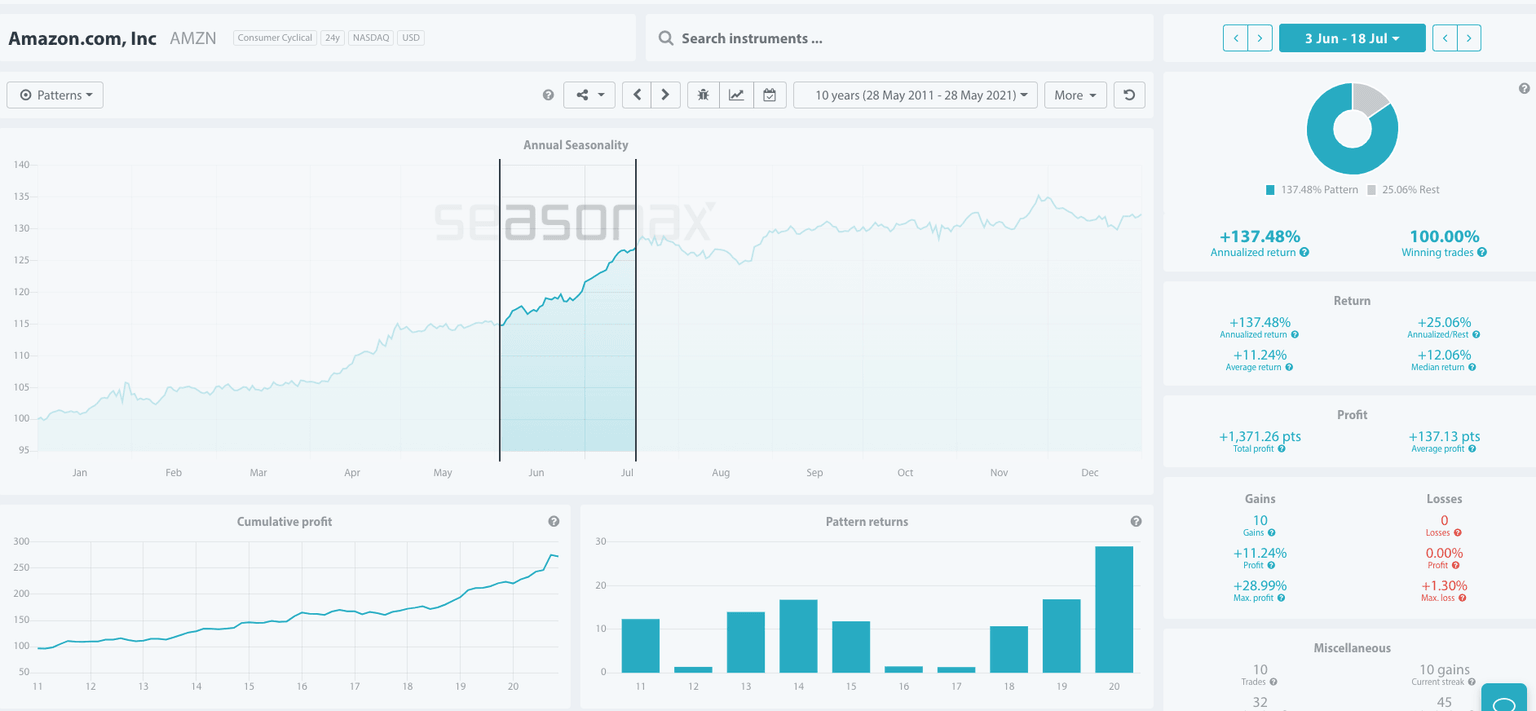Click the NASDAQ tag
Viewport: 1536px width, 711px height.
[x=370, y=38]
